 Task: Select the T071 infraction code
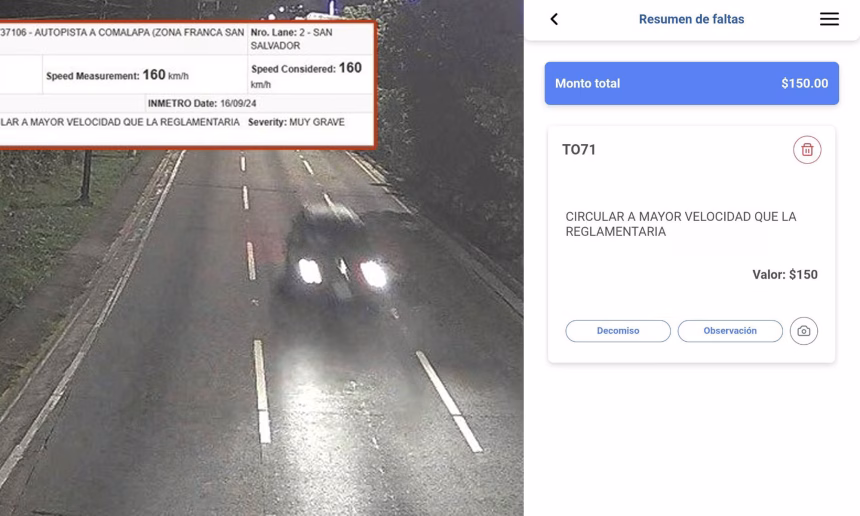pos(579,150)
